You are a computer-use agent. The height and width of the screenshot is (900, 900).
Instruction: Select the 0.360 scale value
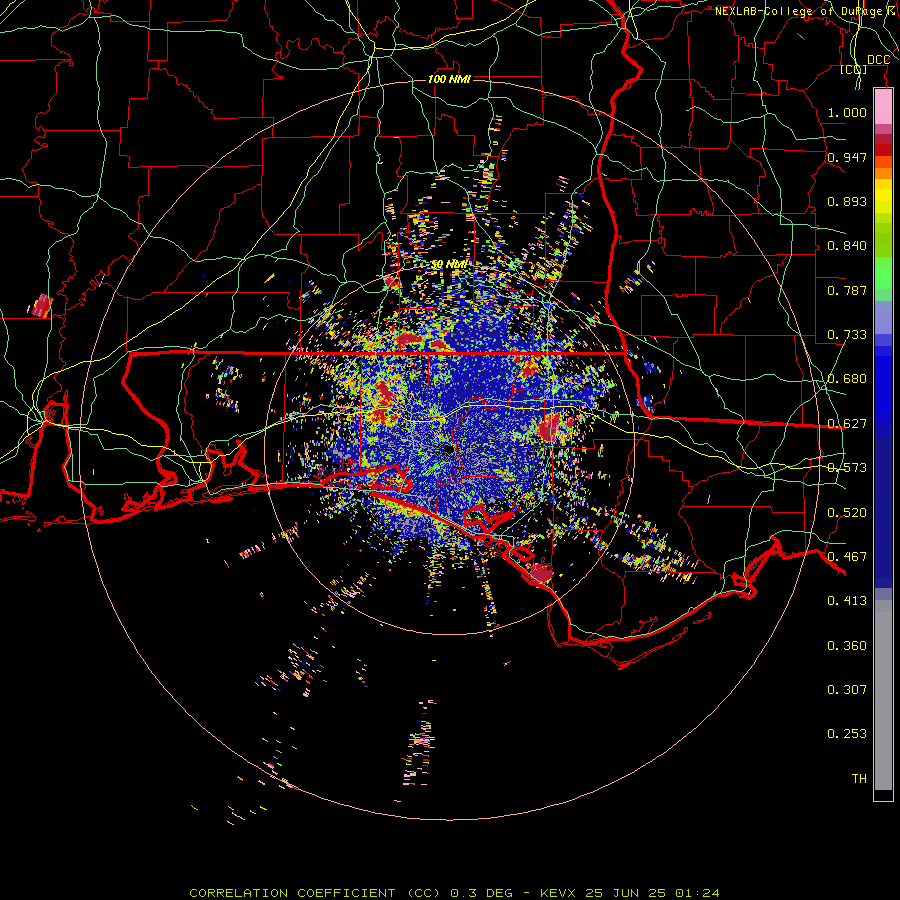pos(847,646)
